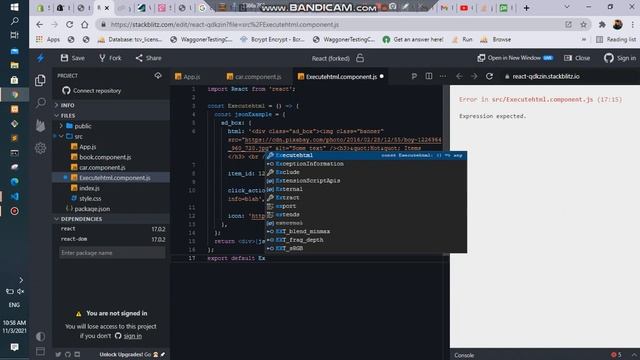The image size is (640, 360).
Task: Focus the Enter package name field
Action: click(112, 253)
